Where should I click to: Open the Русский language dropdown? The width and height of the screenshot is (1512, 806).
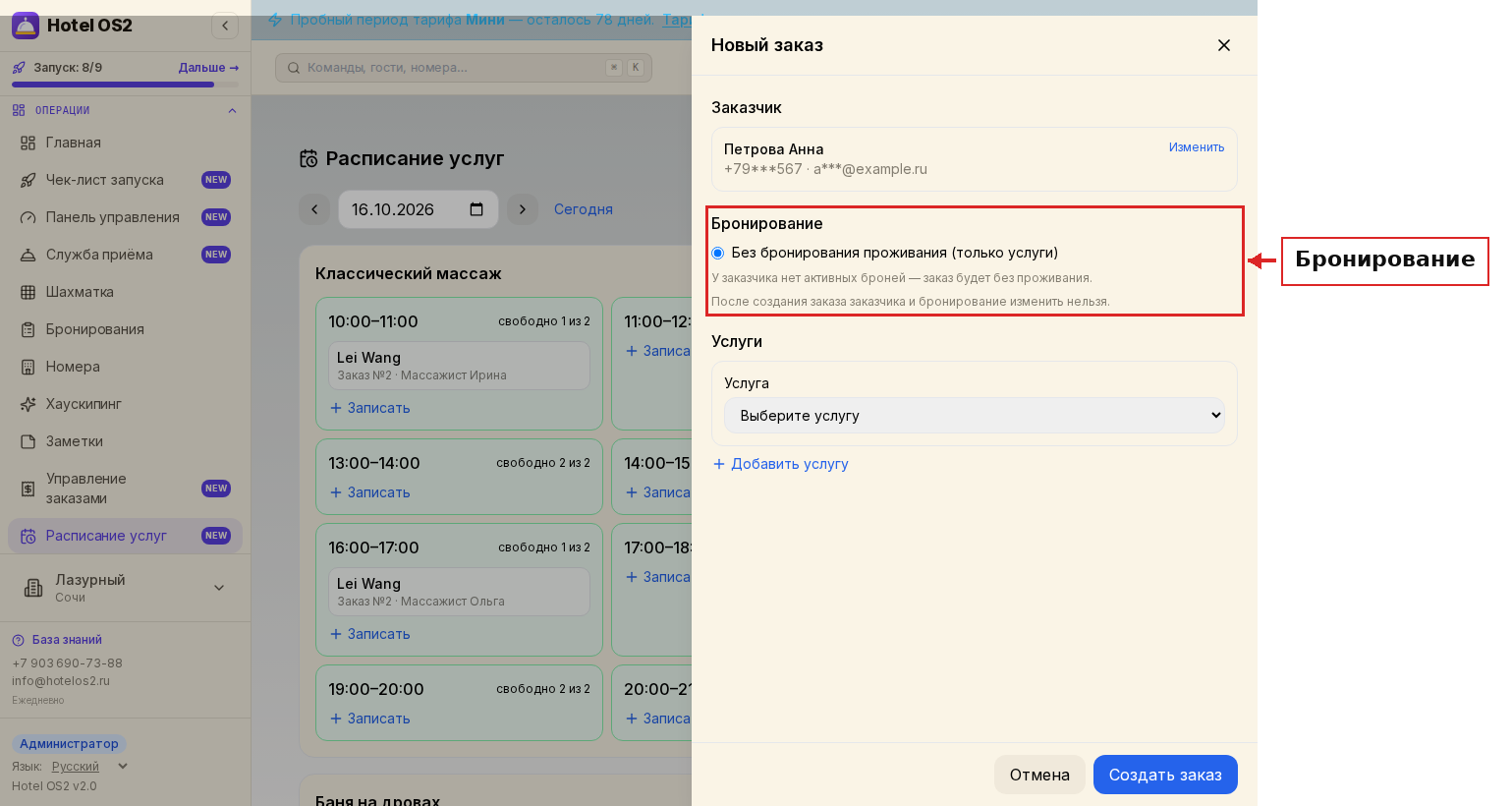pos(90,767)
